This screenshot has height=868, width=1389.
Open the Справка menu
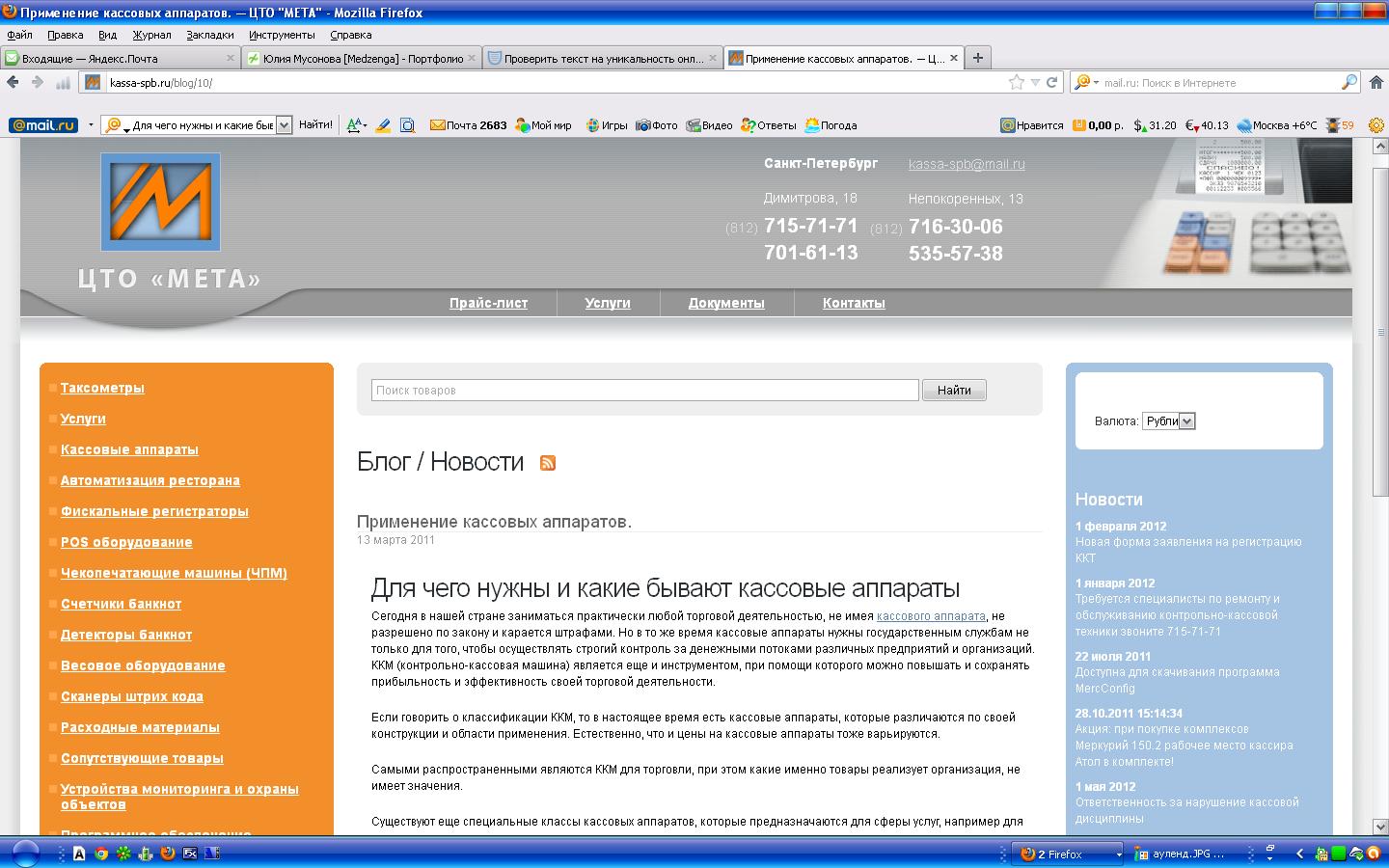click(350, 35)
